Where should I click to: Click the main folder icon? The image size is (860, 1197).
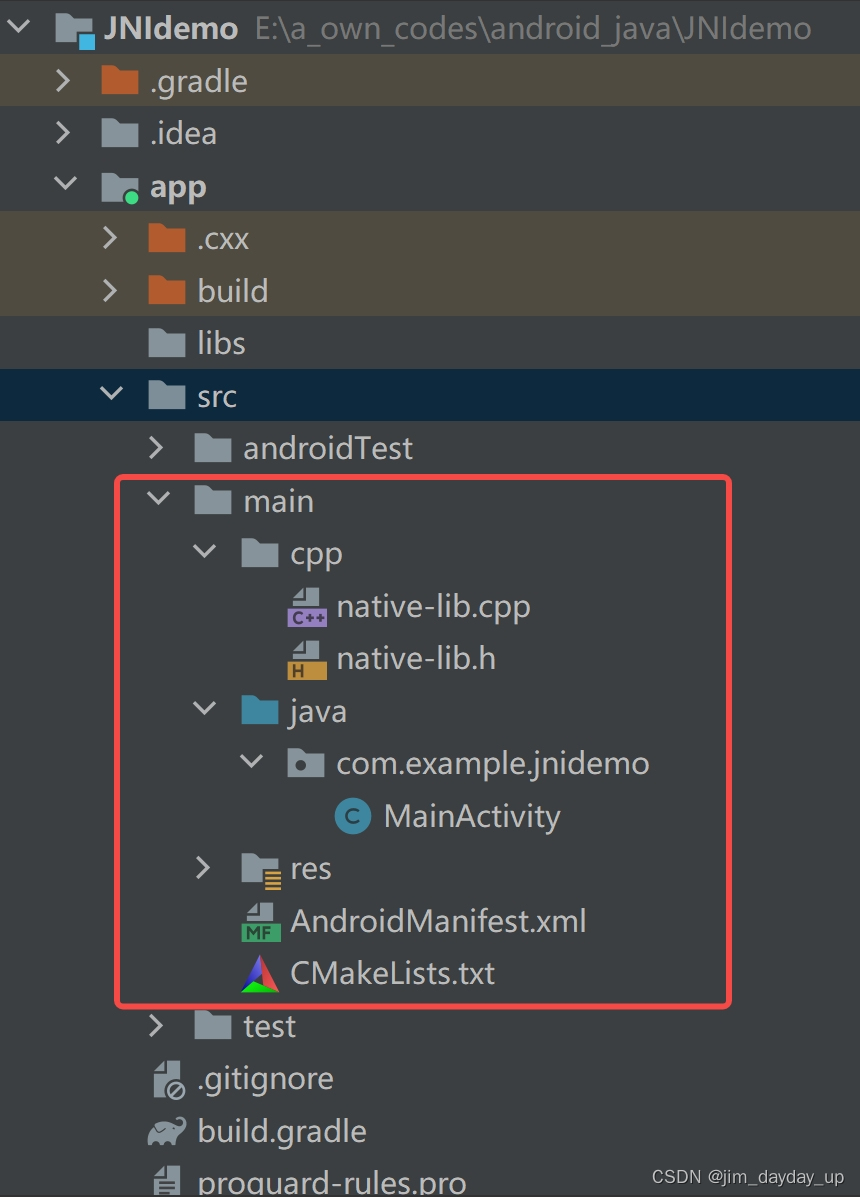coord(213,501)
